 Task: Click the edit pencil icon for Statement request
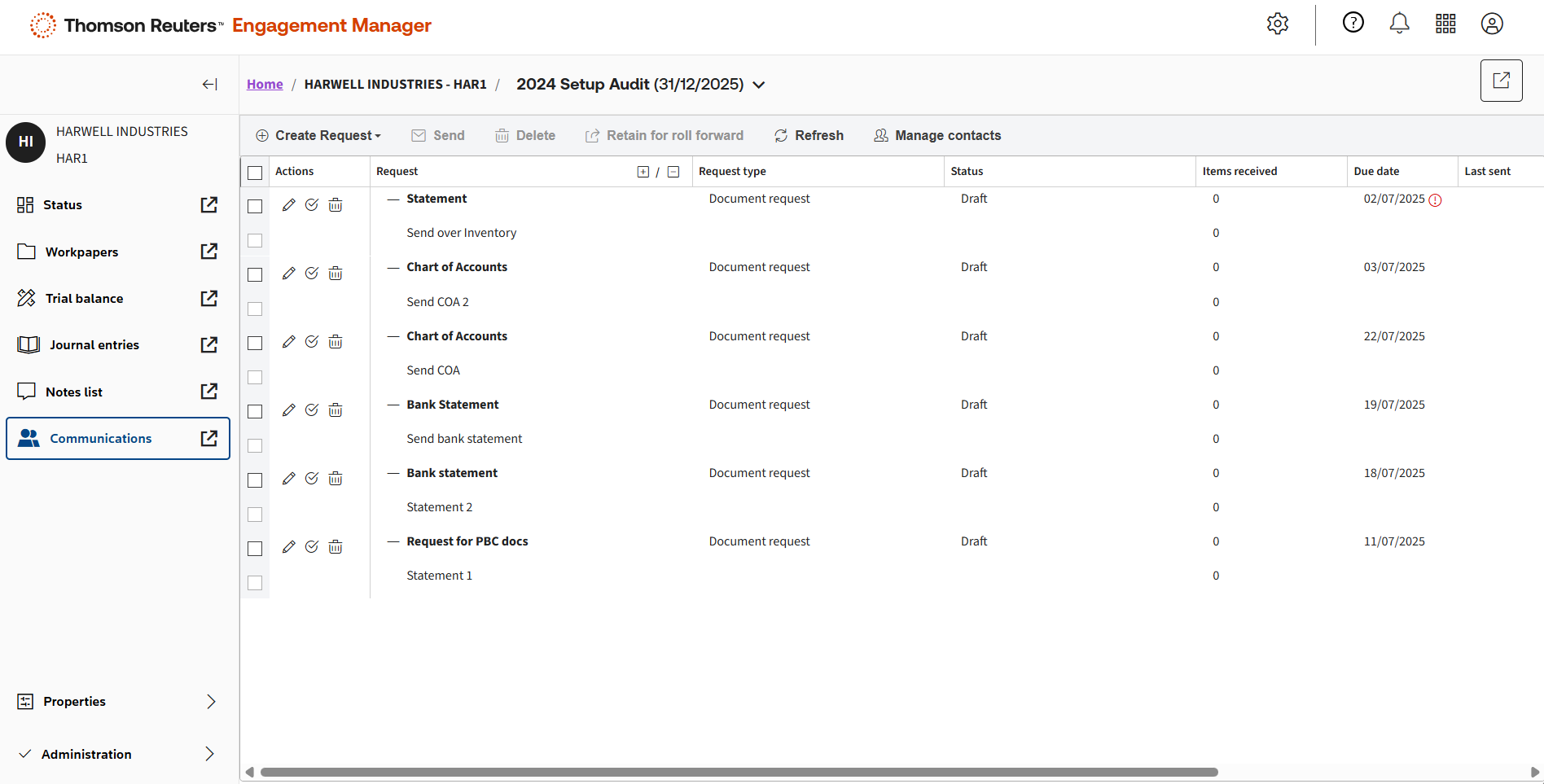[288, 205]
